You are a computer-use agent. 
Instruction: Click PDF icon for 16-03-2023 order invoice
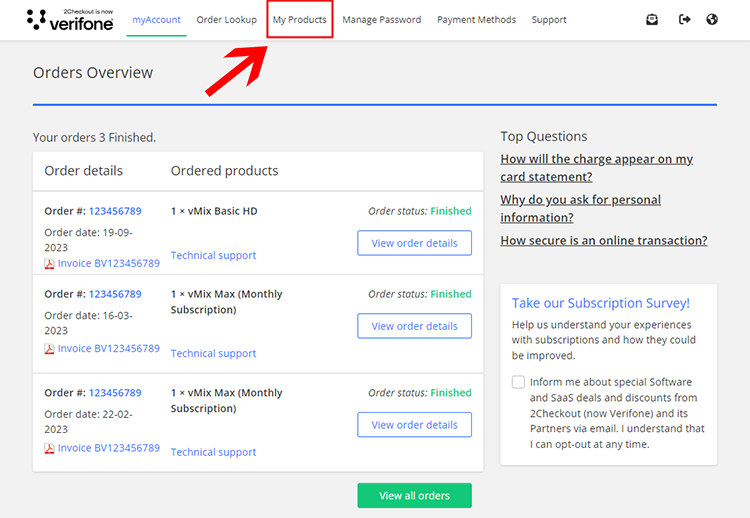49,349
